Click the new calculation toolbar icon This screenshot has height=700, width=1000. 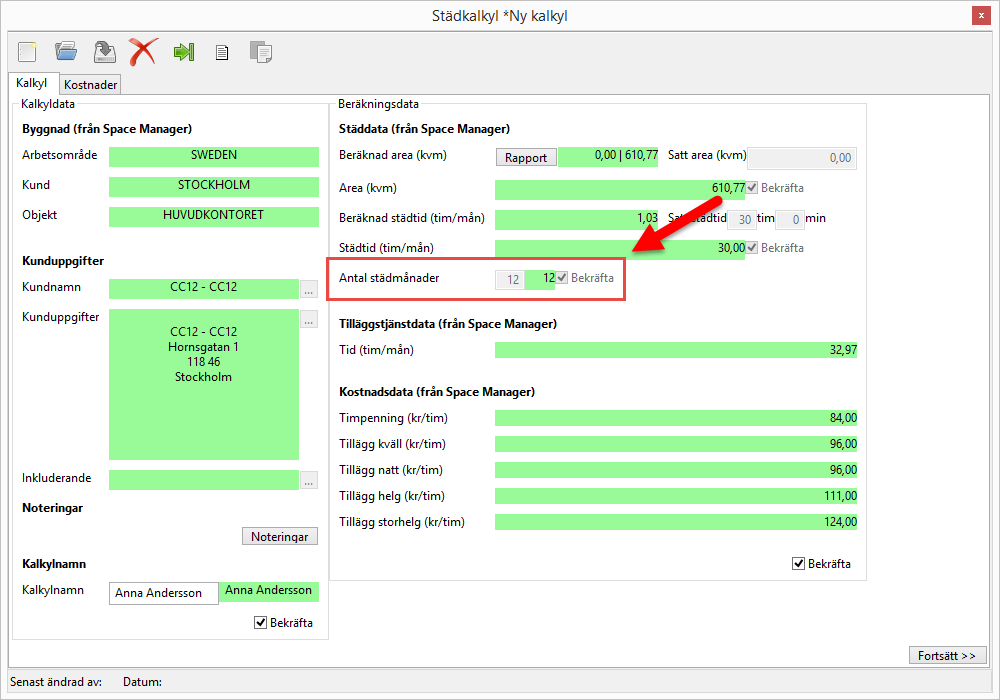(x=27, y=51)
